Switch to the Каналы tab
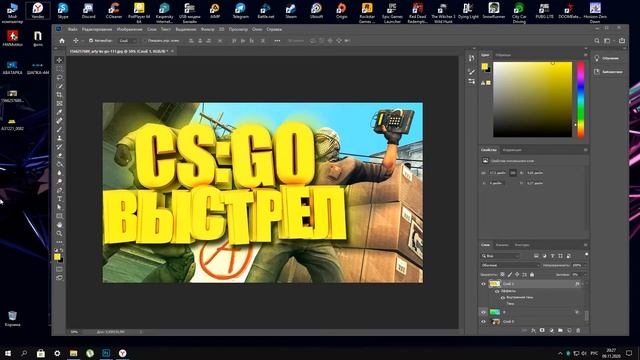Image resolution: width=640 pixels, height=360 pixels. point(502,245)
